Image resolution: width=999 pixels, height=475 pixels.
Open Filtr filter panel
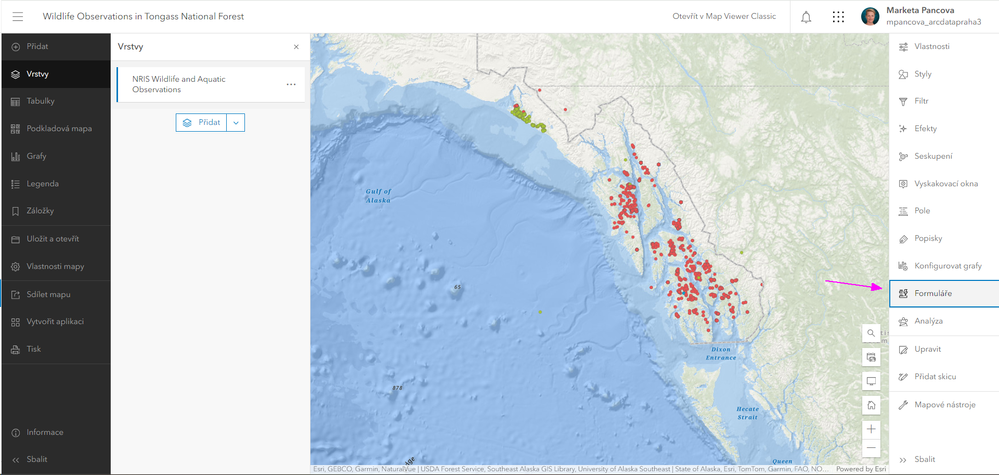pos(944,101)
